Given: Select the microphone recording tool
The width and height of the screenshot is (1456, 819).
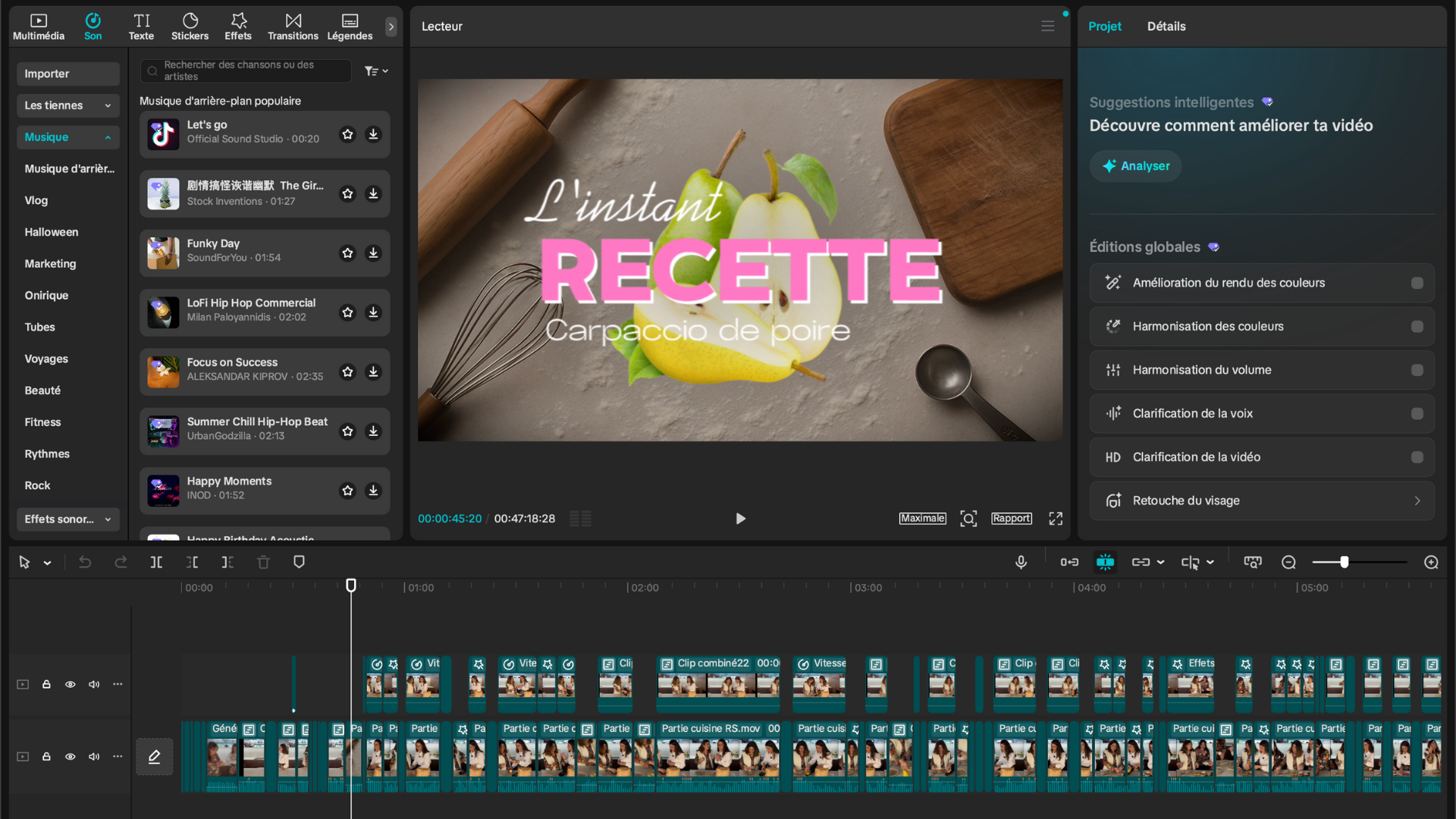Looking at the screenshot, I should [1021, 562].
